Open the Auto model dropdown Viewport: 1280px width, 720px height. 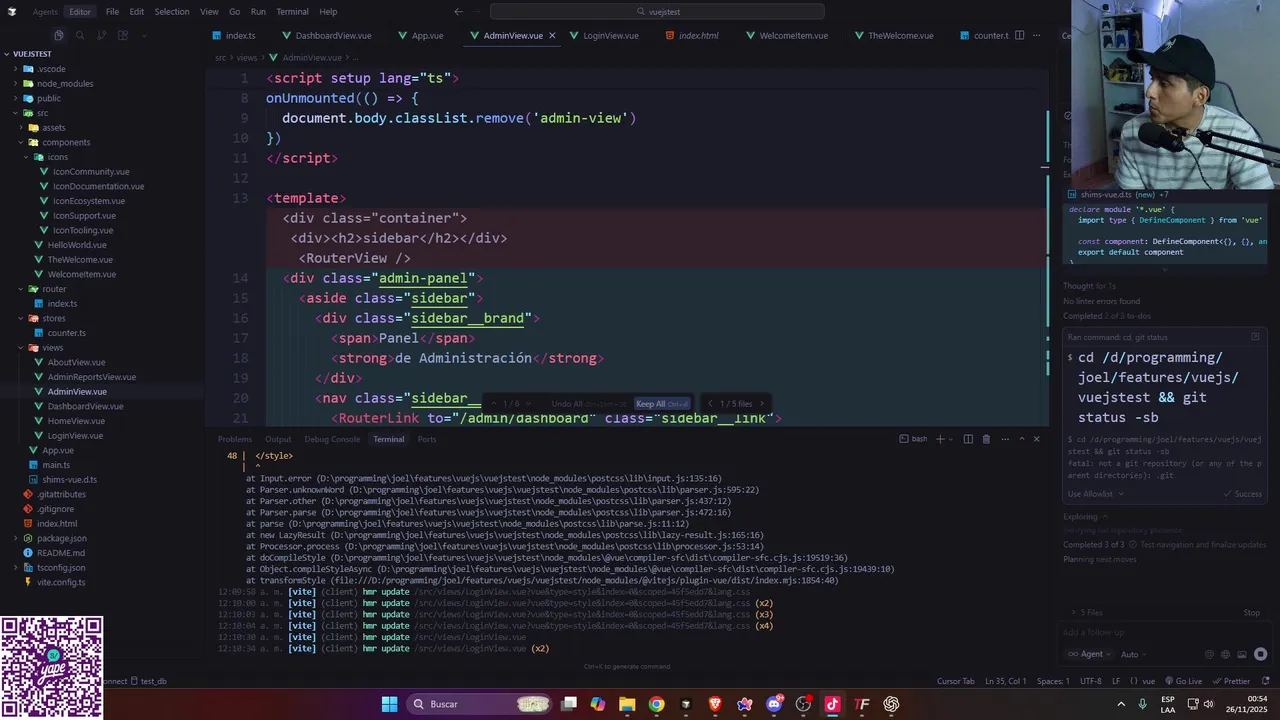(1133, 654)
